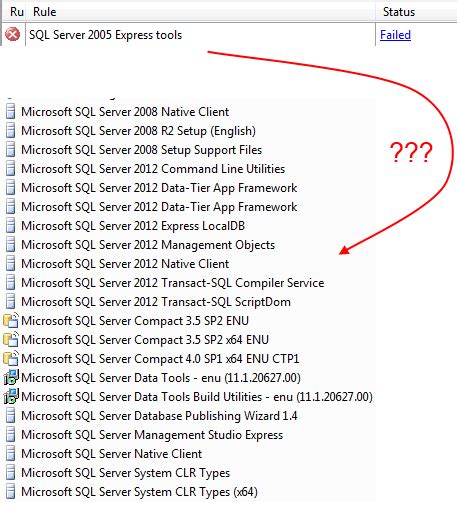Click icon for SQL Server 2012 Command Line Utilities
457x507 pixels.
coord(11,168)
